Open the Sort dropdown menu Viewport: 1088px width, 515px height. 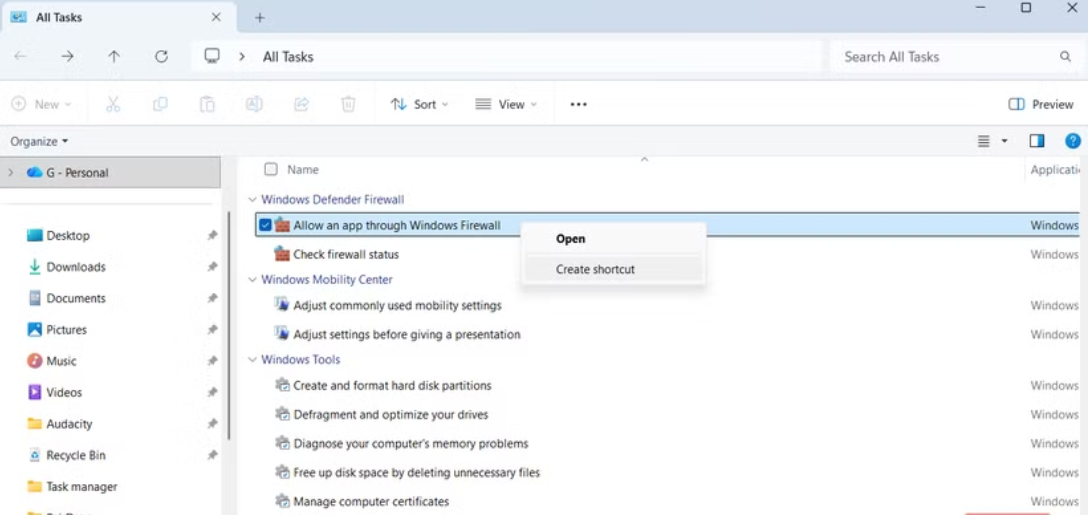[419, 104]
